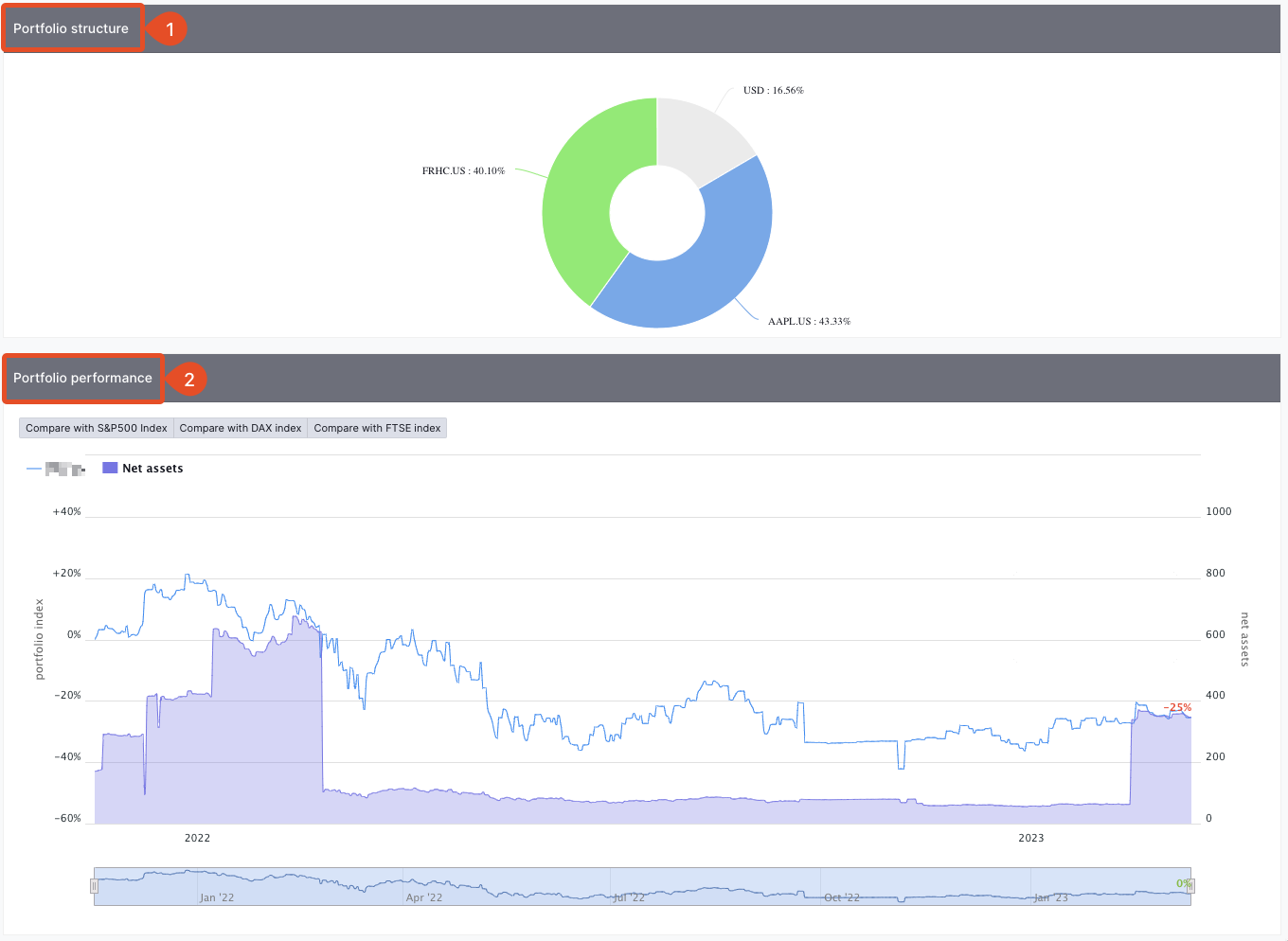The width and height of the screenshot is (1288, 941).
Task: Click the Net assets purple color swatch
Action: [109, 468]
